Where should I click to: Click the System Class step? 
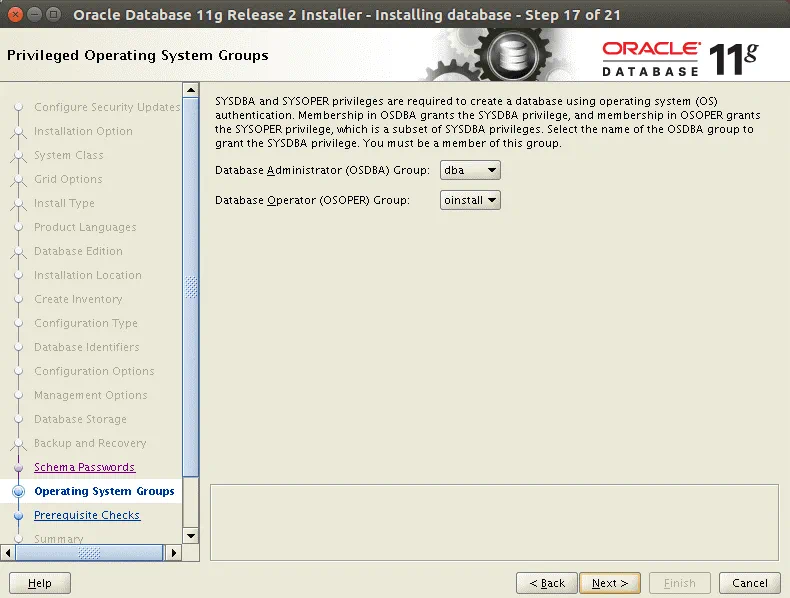click(69, 155)
